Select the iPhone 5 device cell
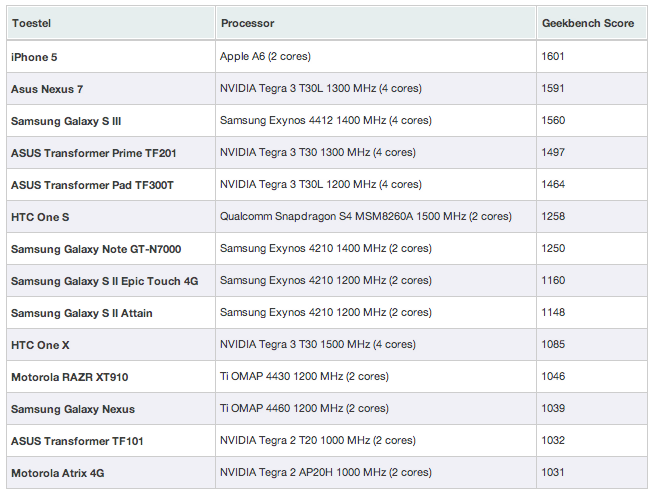Image resolution: width=658 pixels, height=493 pixels. pos(111,57)
